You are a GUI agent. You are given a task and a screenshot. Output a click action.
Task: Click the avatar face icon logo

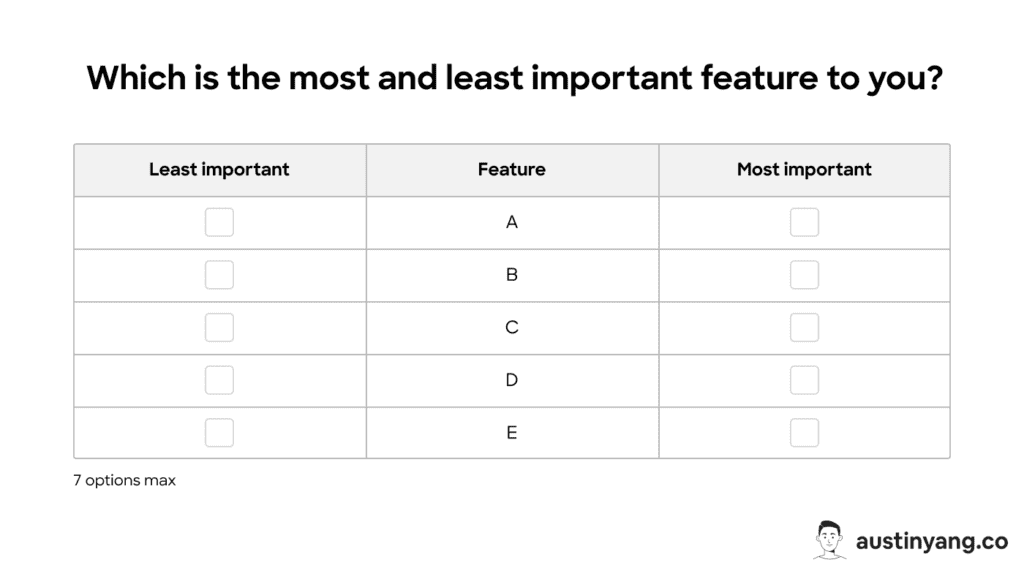click(829, 540)
